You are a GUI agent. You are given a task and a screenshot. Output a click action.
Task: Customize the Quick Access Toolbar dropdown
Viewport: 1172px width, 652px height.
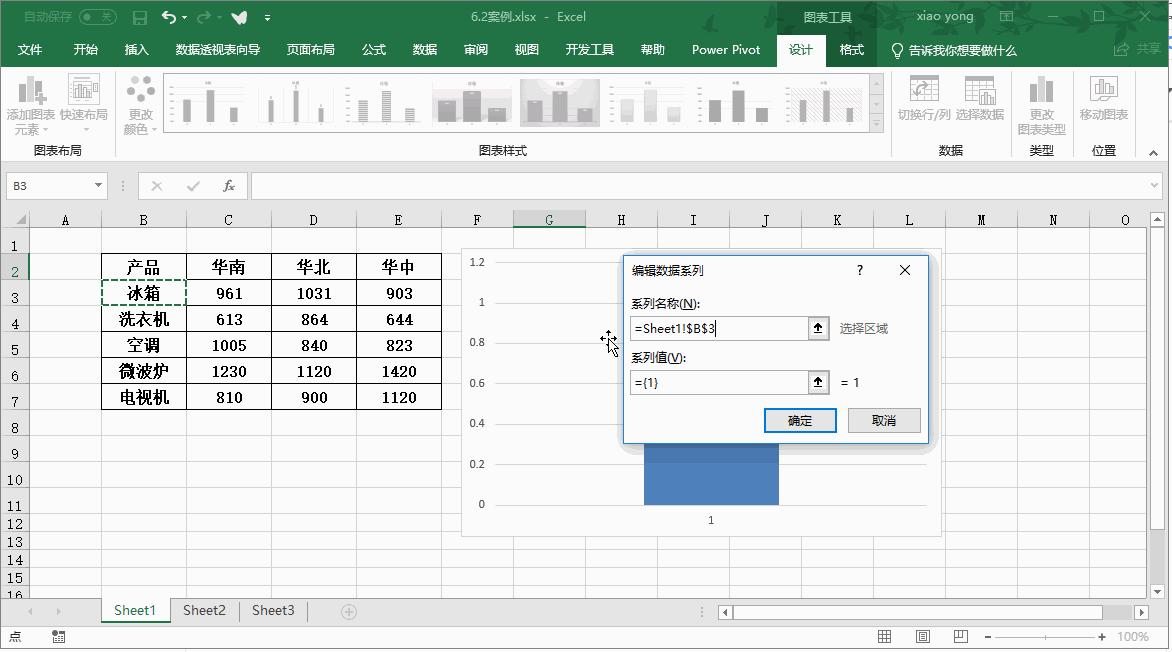pyautogui.click(x=267, y=16)
